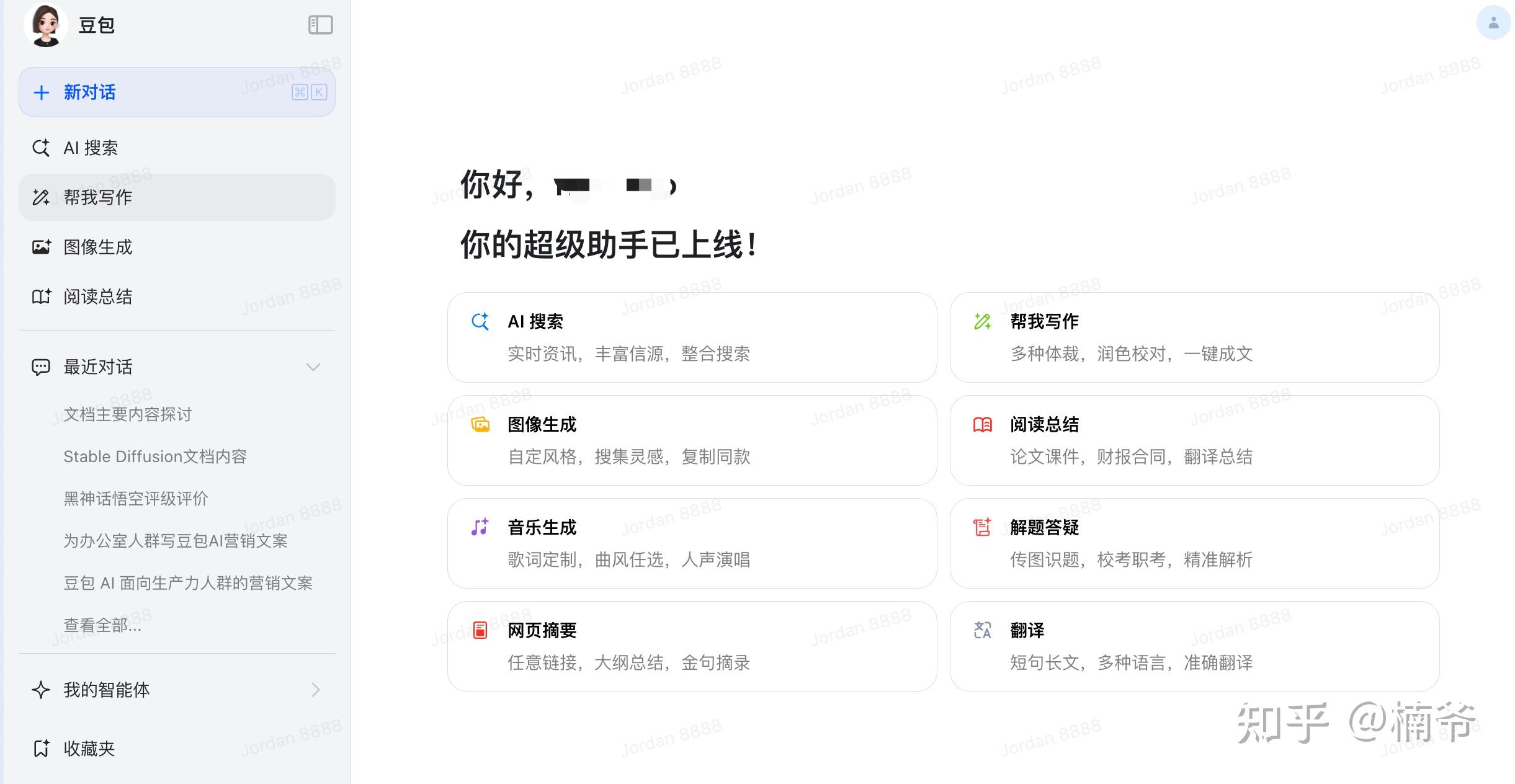Screen dimensions: 1515x784
Task: Open the 阅读总结 feature card
Action: (1194, 440)
